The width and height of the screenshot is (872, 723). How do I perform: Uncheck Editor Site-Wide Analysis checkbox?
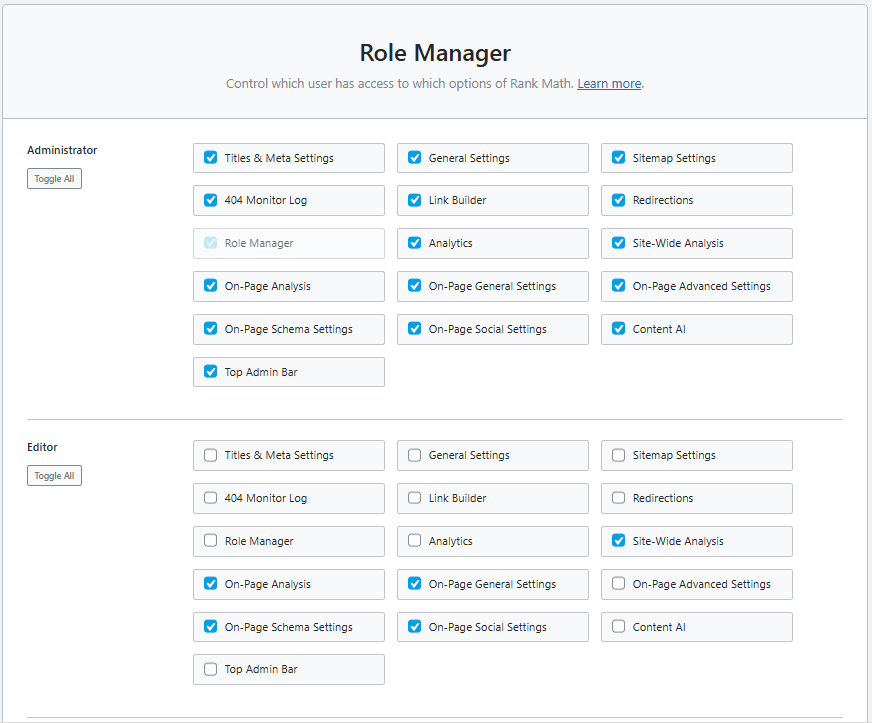click(x=618, y=541)
